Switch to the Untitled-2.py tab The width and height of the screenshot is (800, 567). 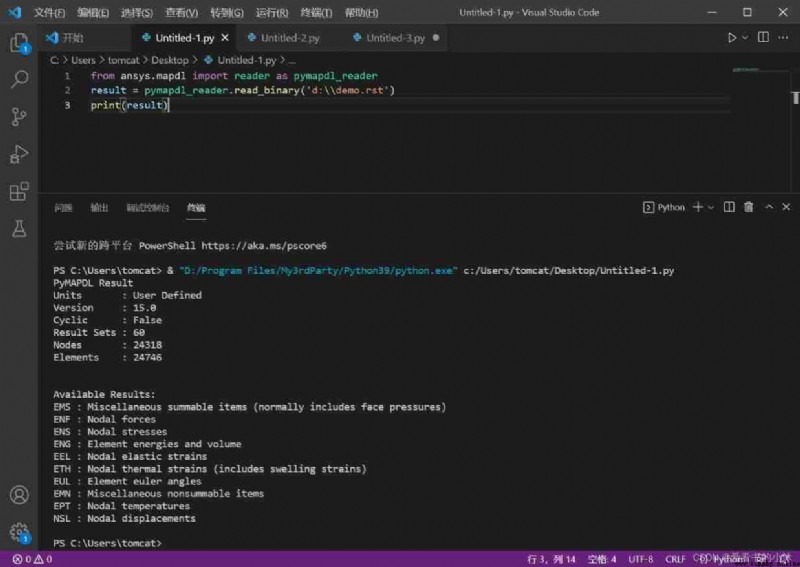[x=284, y=38]
